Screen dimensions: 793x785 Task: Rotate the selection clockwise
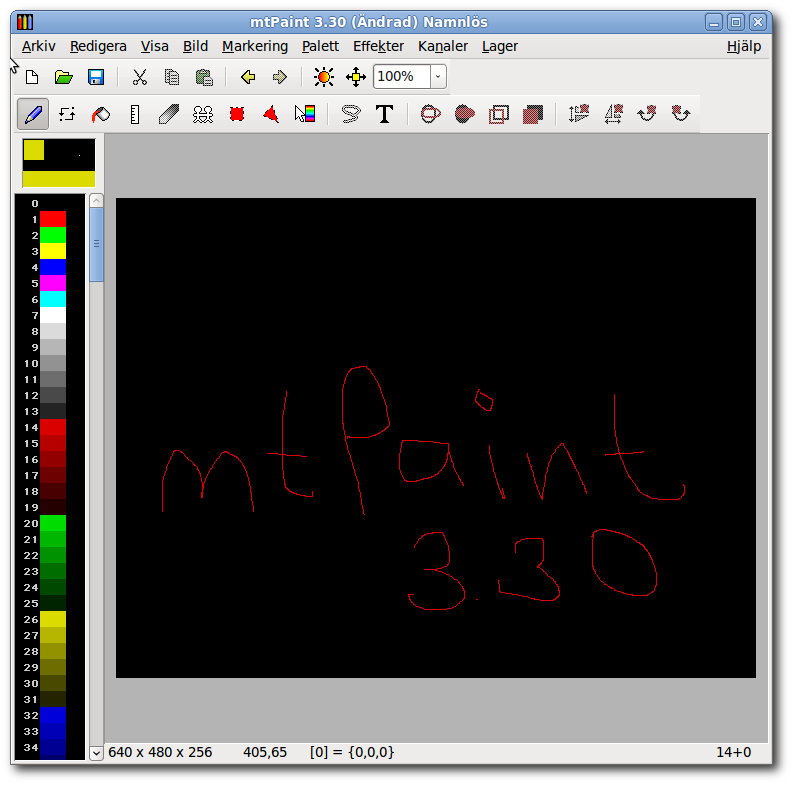[x=647, y=114]
